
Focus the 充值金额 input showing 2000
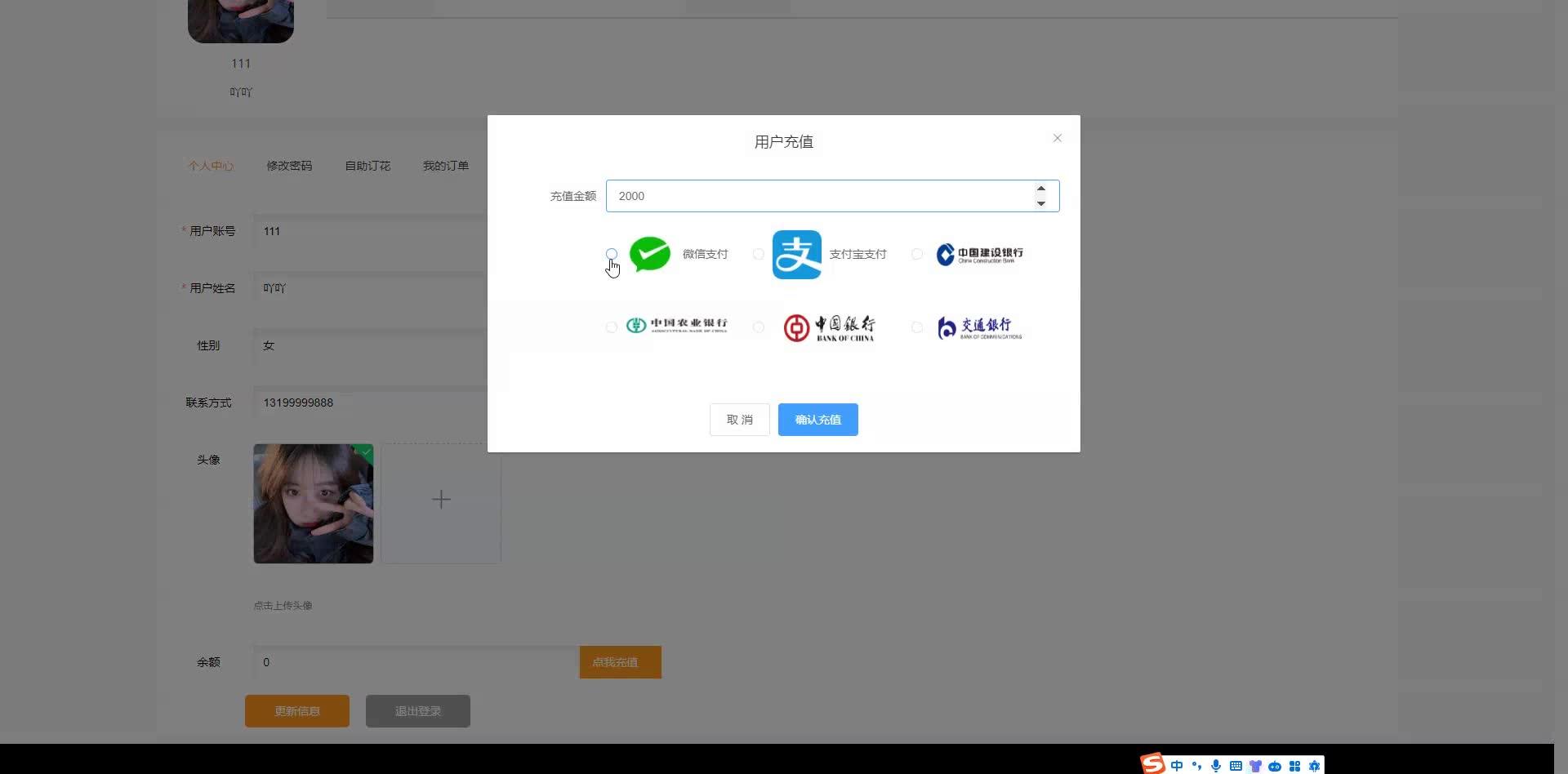[833, 196]
